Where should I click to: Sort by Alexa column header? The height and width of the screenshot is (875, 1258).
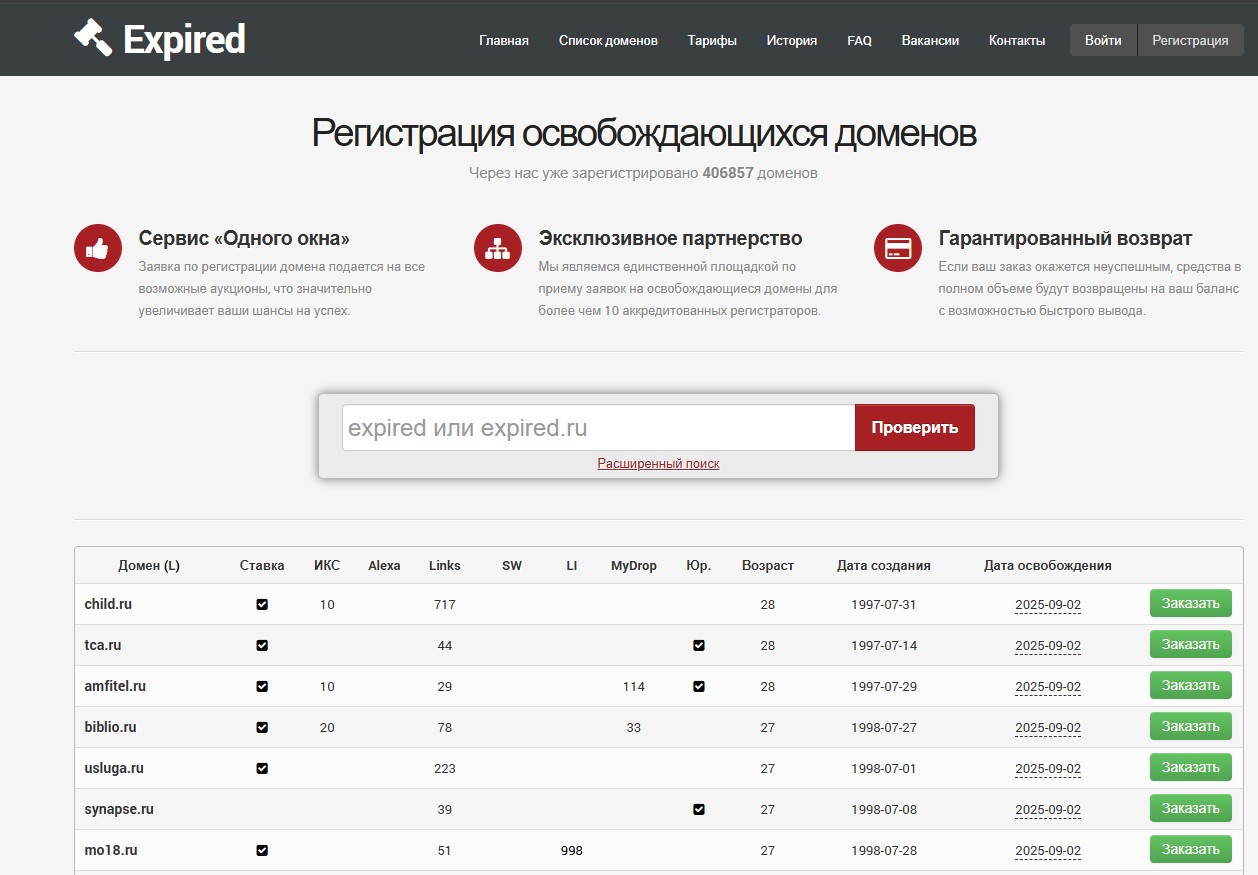384,566
